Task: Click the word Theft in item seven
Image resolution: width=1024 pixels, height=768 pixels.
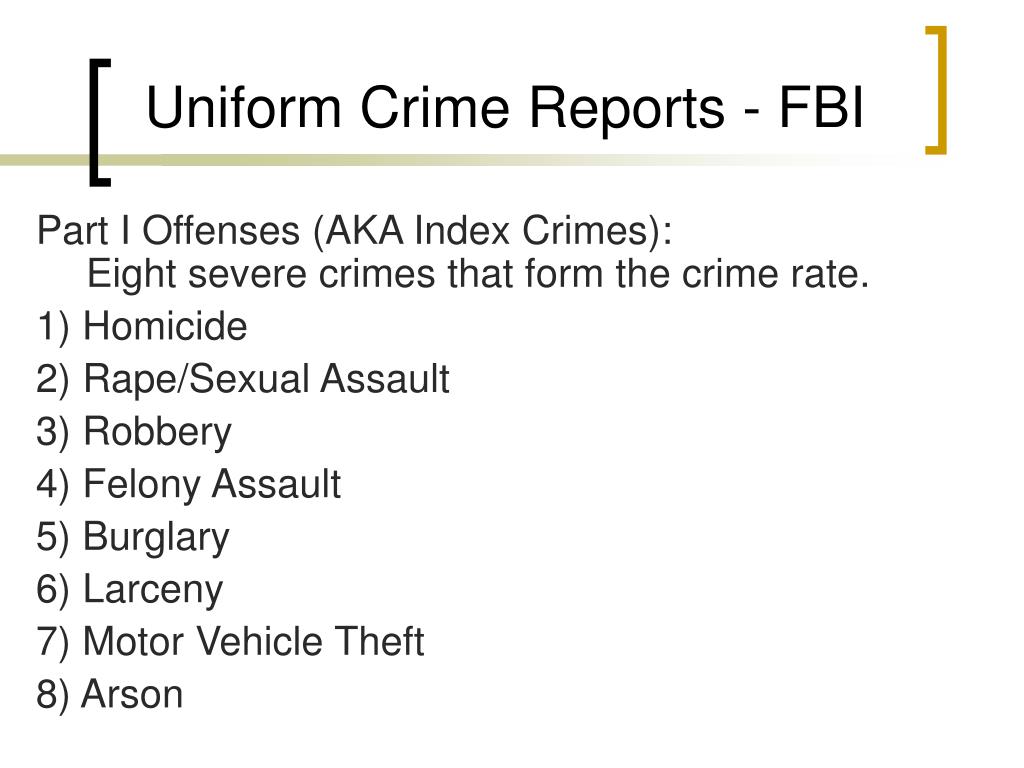Action: [379, 641]
